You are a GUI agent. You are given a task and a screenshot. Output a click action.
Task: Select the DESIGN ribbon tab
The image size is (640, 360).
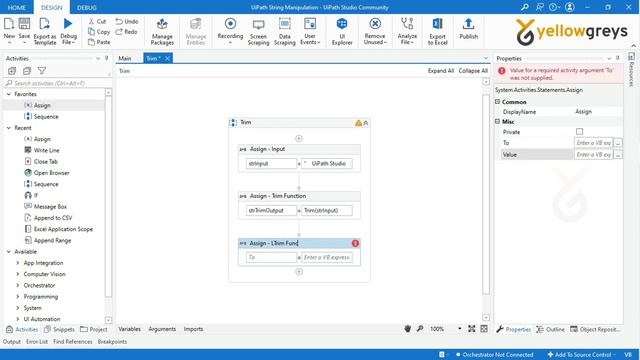[x=52, y=7]
